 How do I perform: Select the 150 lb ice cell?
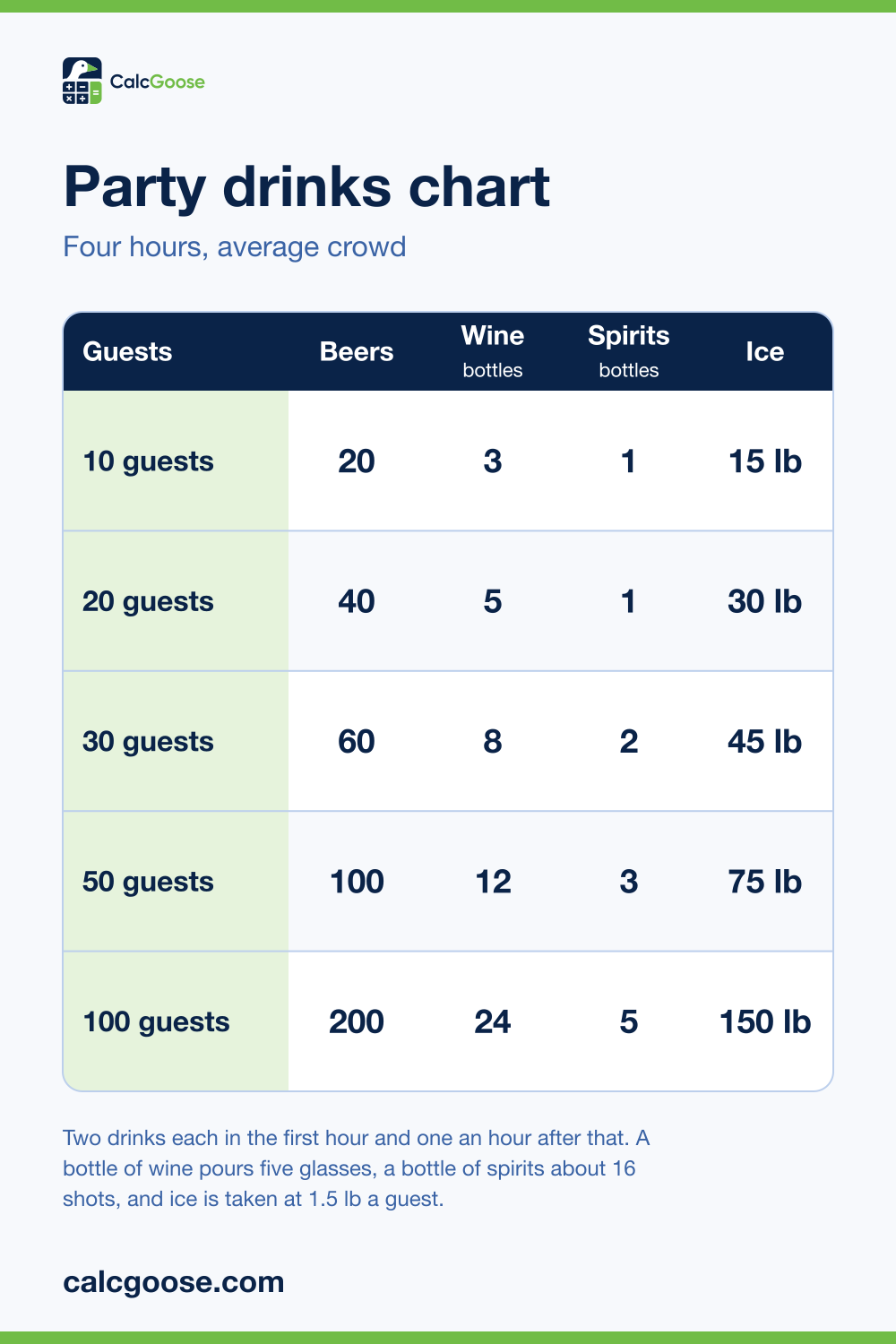pos(765,1021)
